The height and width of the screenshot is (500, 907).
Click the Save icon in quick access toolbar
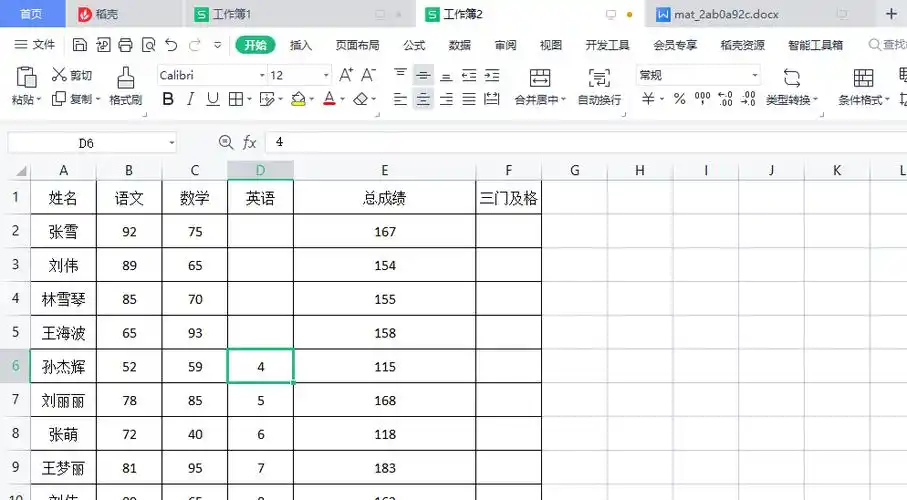(x=80, y=45)
